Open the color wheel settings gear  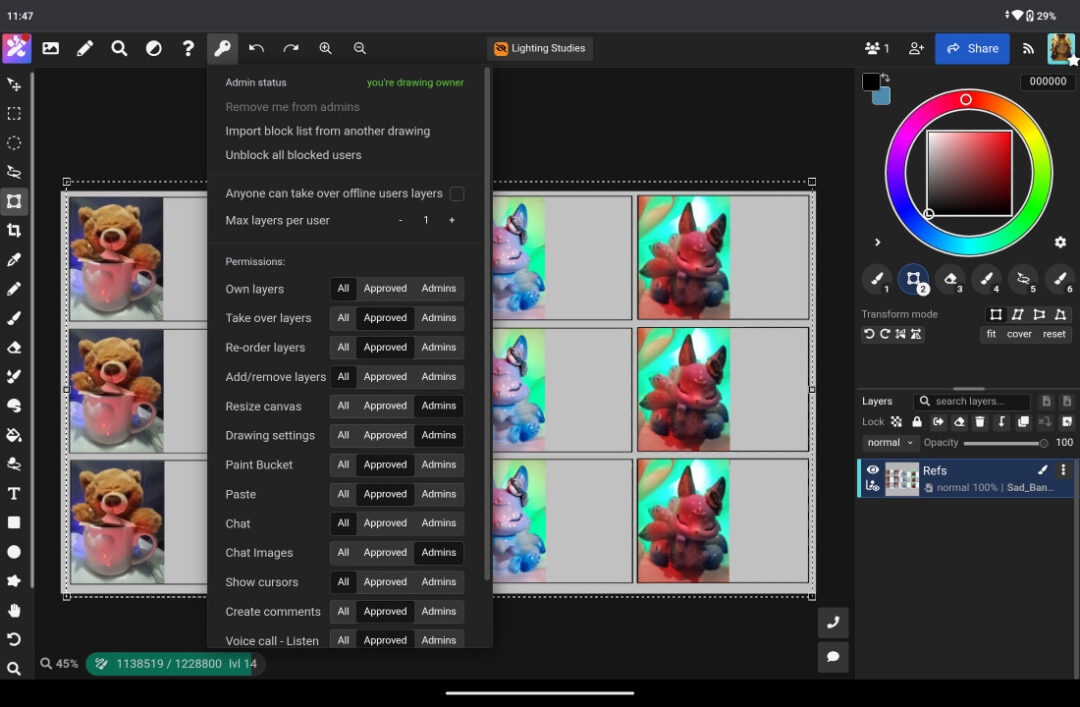pyautogui.click(x=1060, y=242)
